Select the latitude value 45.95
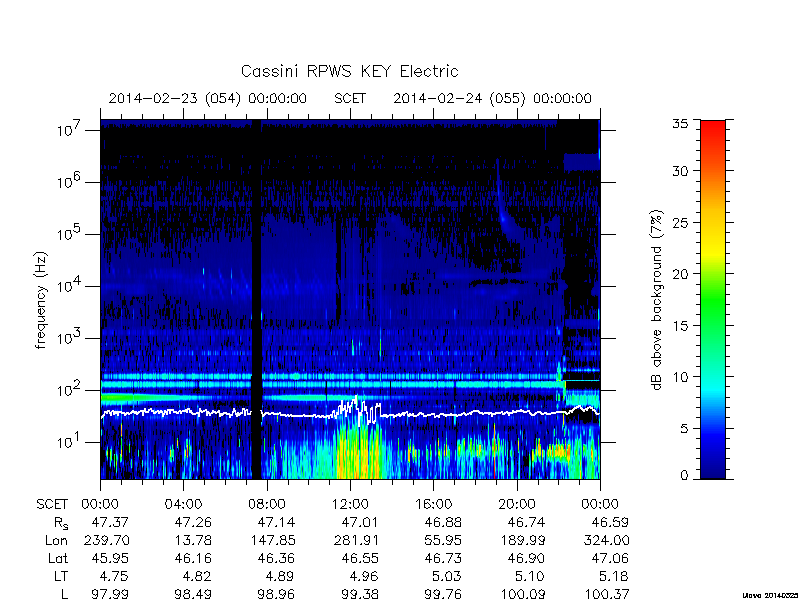 click(x=110, y=559)
